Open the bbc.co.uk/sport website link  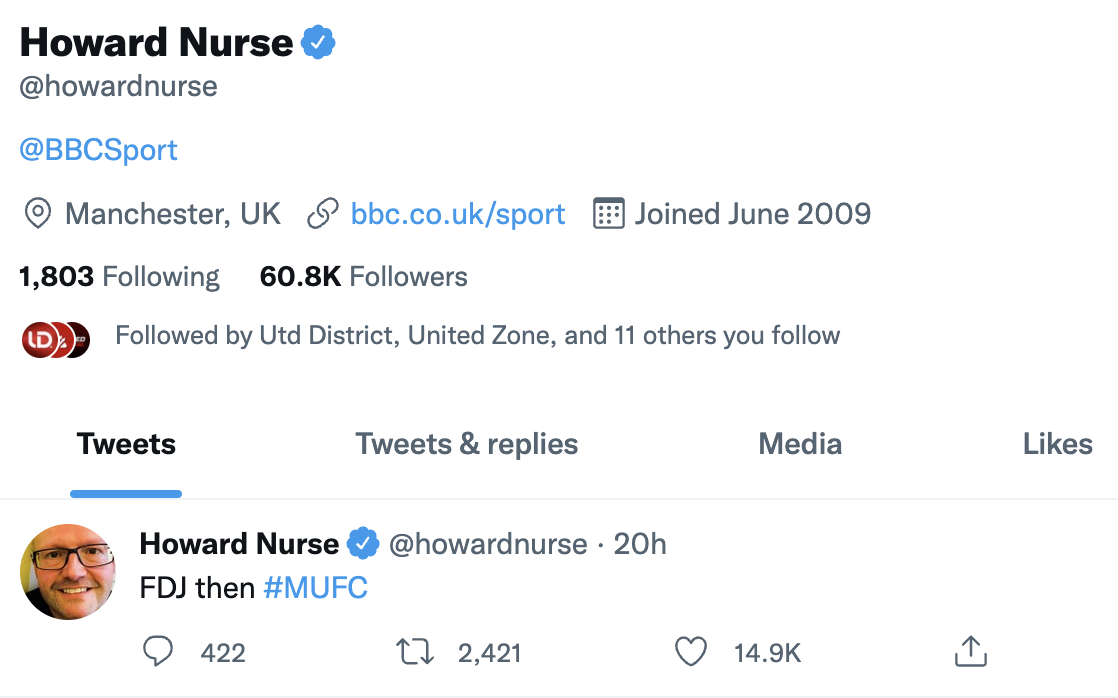457,213
